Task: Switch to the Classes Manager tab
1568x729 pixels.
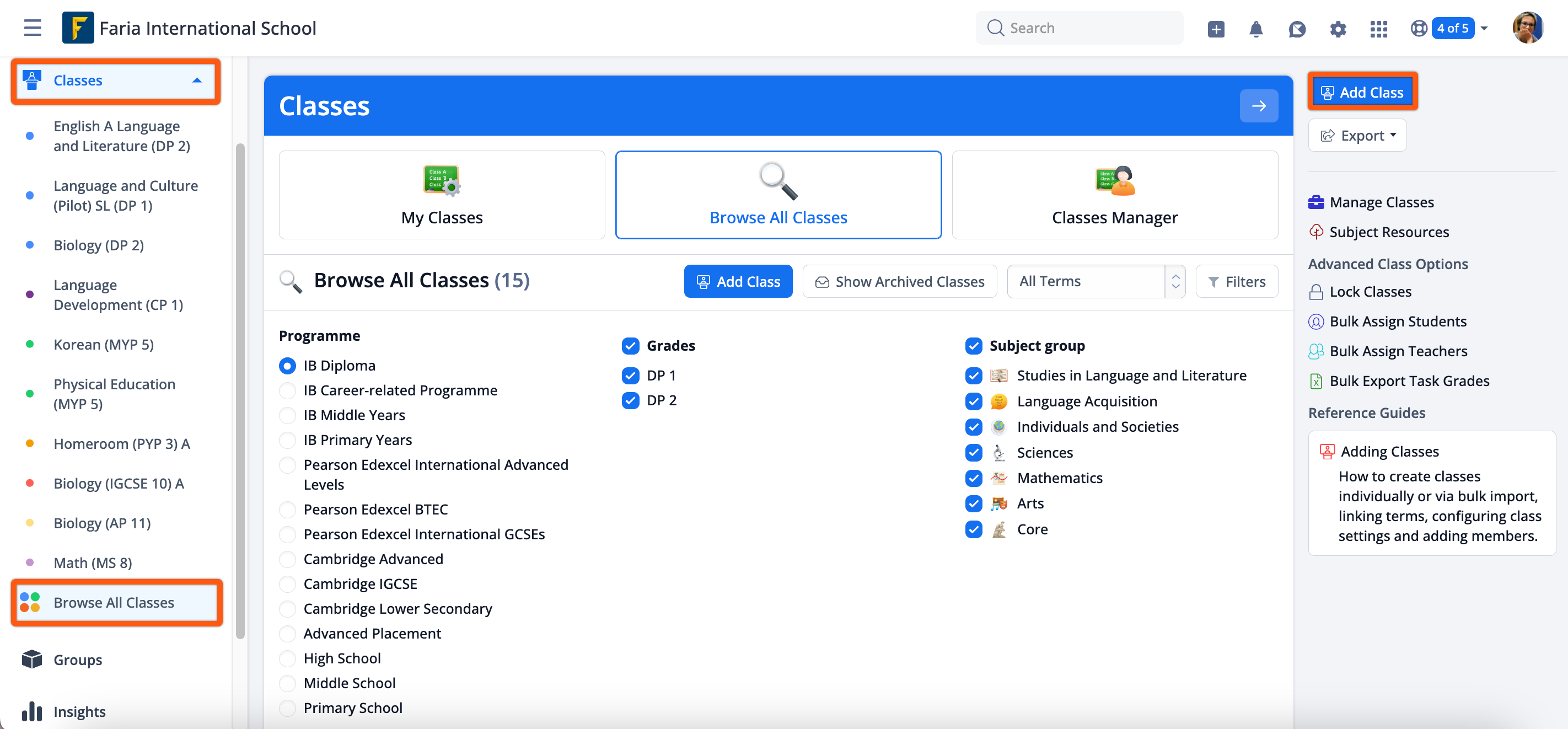Action: [x=1114, y=195]
